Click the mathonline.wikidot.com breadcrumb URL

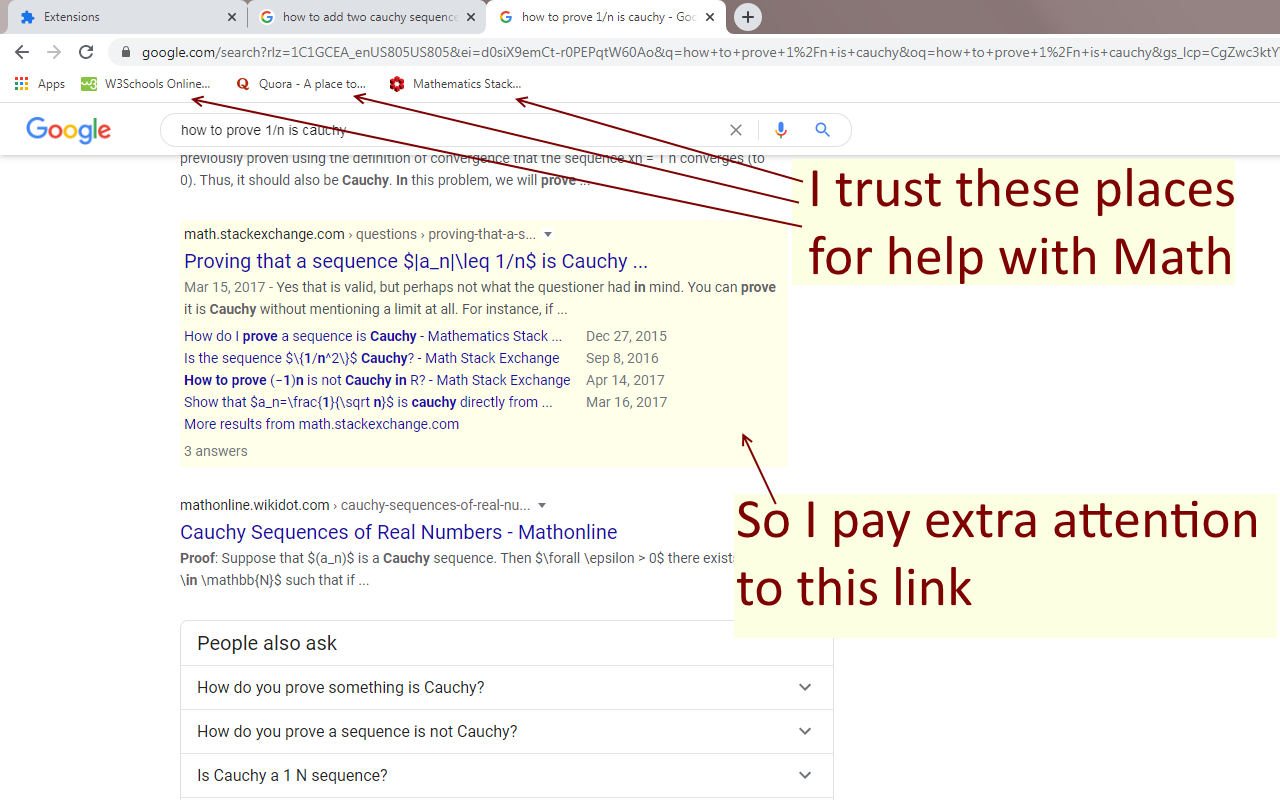tap(355, 506)
